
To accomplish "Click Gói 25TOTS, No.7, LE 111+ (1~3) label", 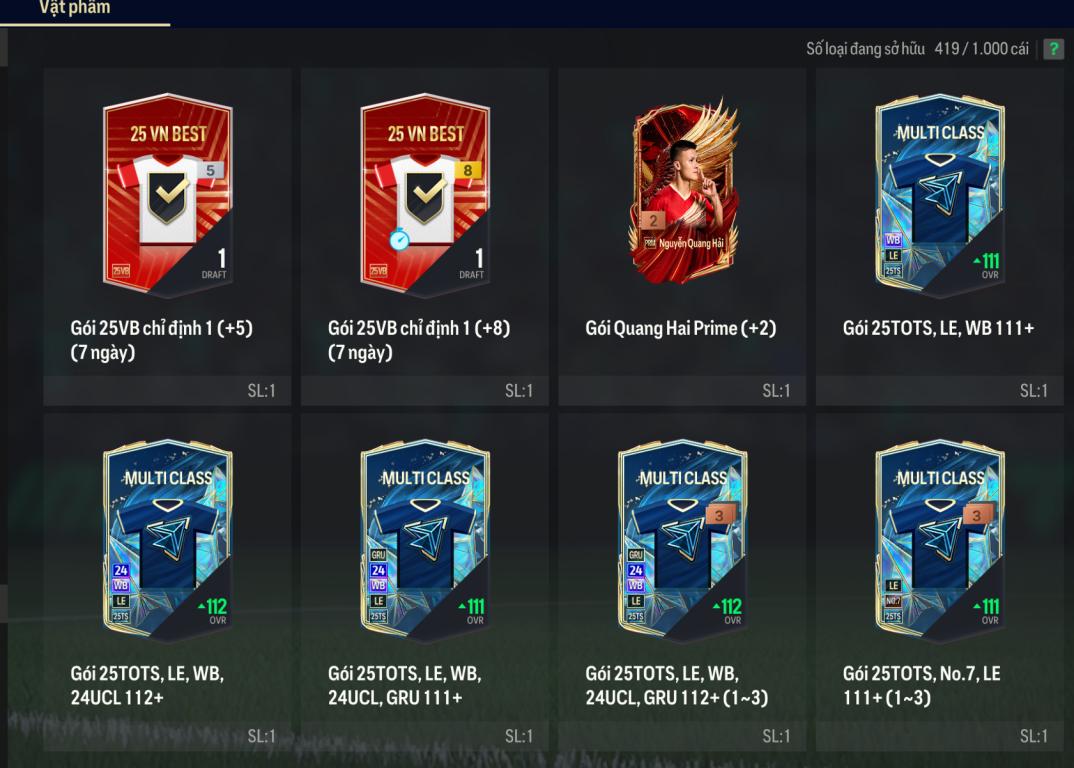I will tap(921, 685).
